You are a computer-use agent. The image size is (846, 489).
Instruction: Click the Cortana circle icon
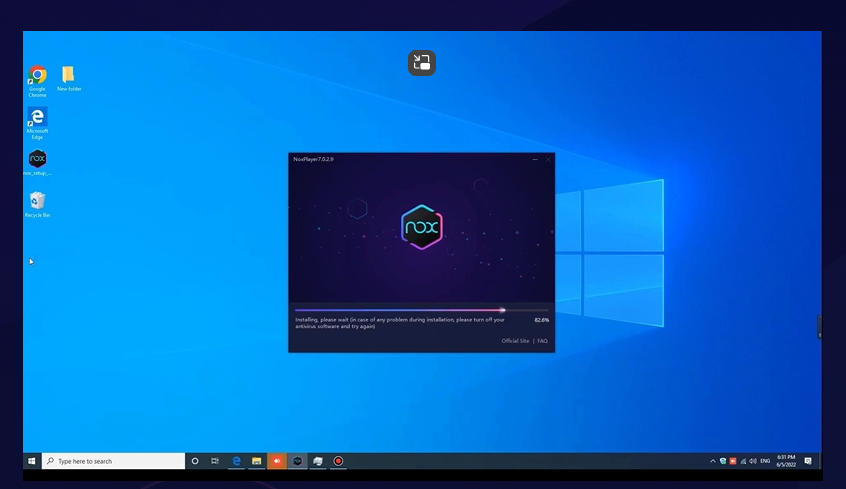coord(195,461)
